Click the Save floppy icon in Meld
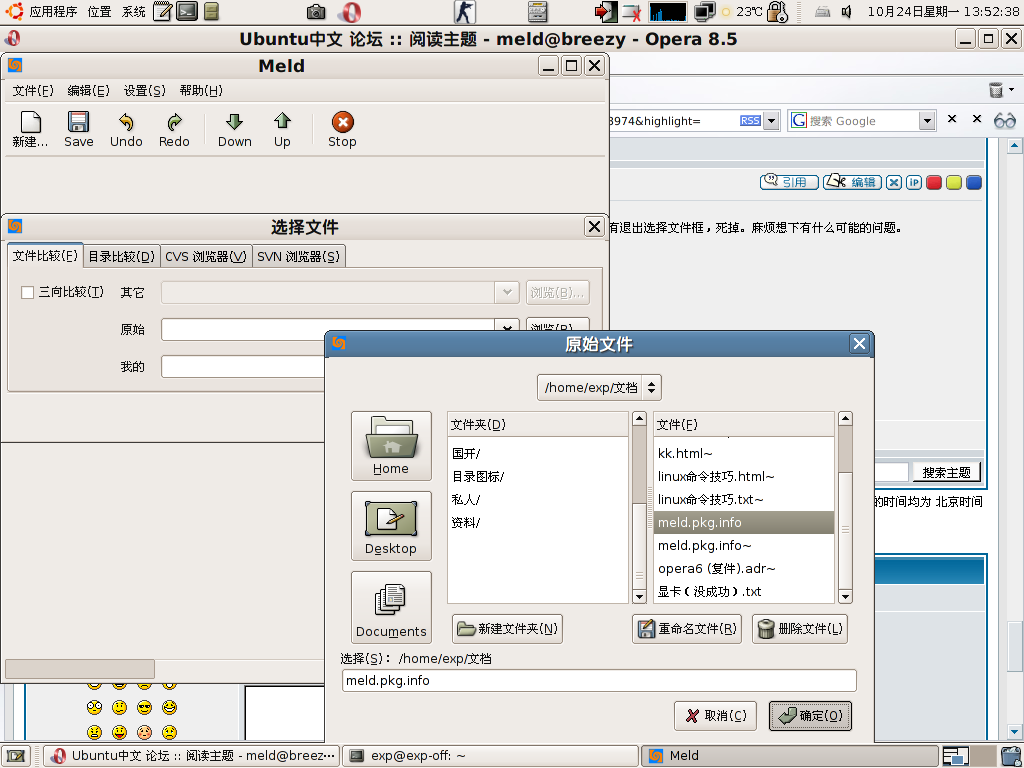1024x768 pixels. point(78,122)
